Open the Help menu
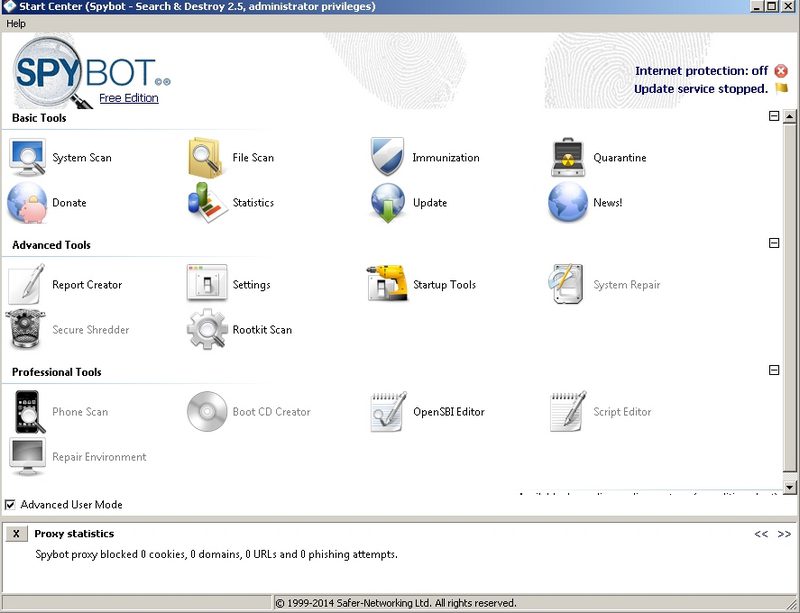 point(16,23)
